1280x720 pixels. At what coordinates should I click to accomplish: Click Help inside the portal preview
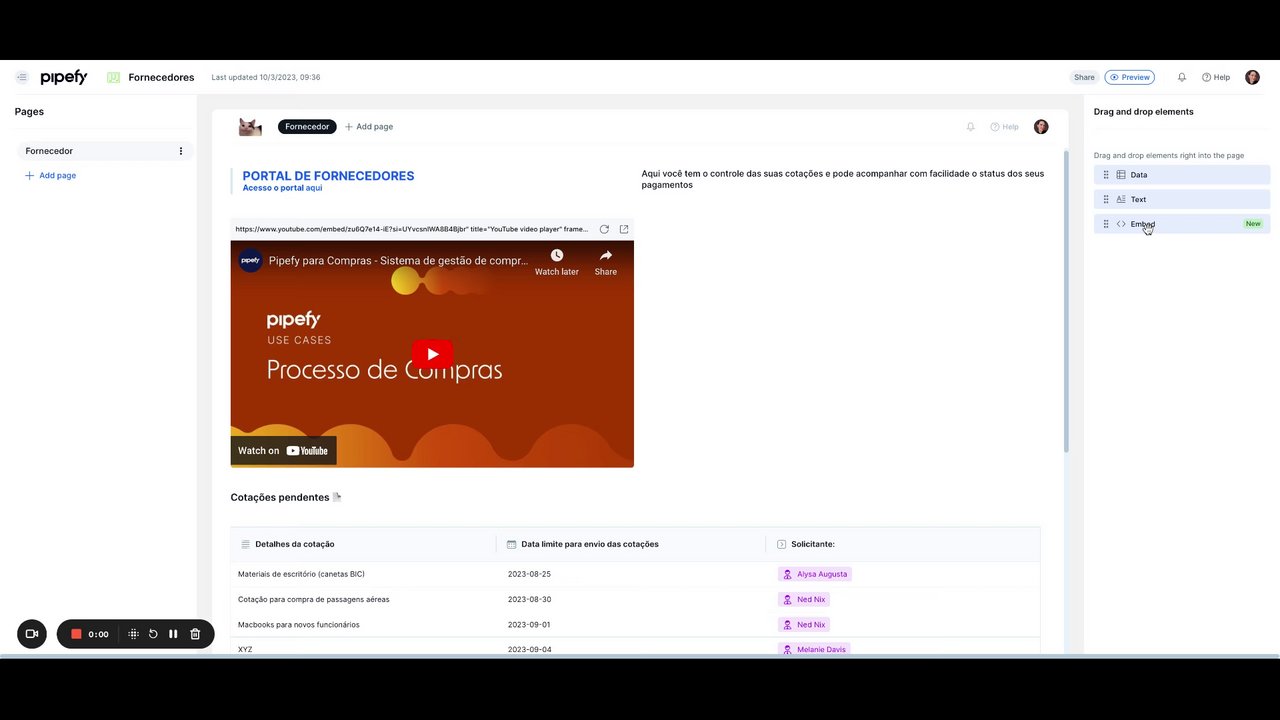click(x=1004, y=127)
